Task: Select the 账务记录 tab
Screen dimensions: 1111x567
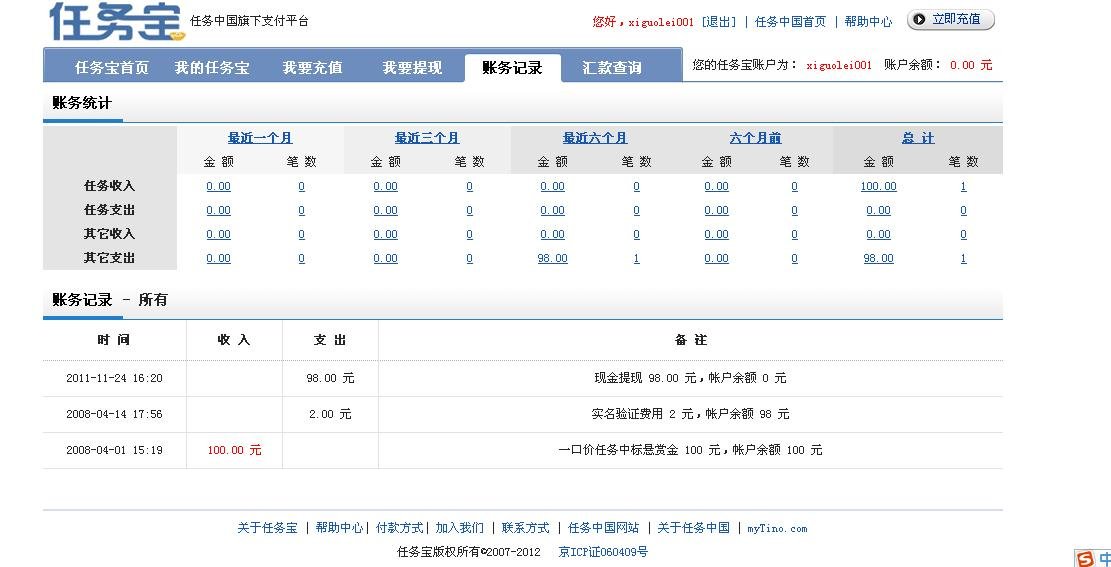Action: 512,68
